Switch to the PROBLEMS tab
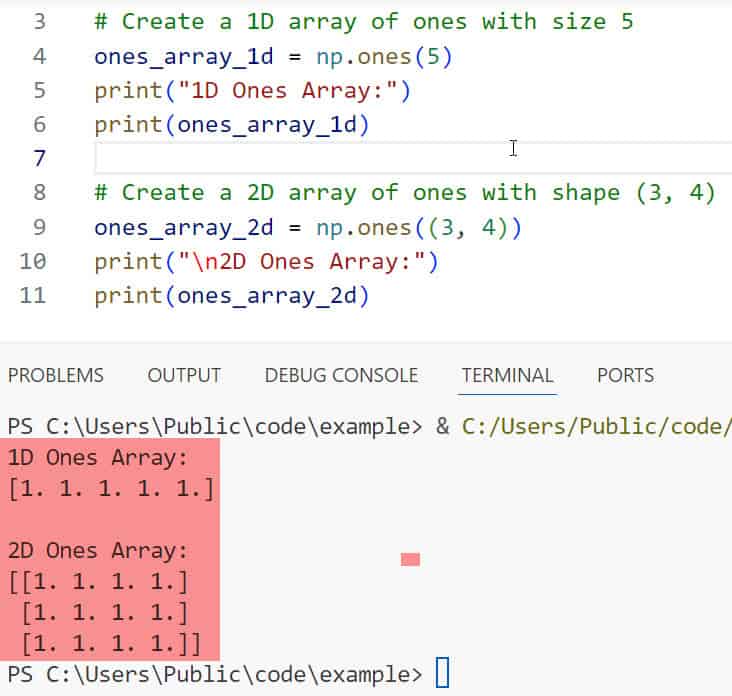Viewport: 732px width, 696px height. (55, 375)
